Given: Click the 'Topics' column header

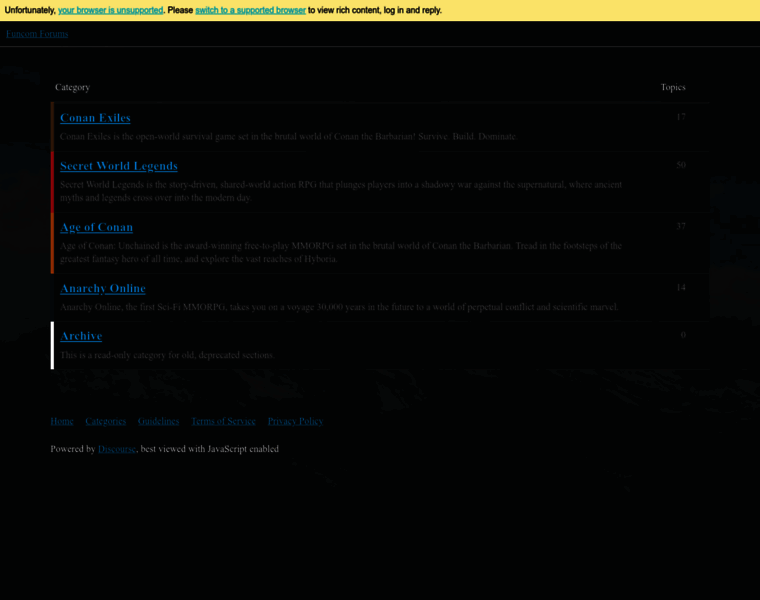Looking at the screenshot, I should tap(673, 87).
